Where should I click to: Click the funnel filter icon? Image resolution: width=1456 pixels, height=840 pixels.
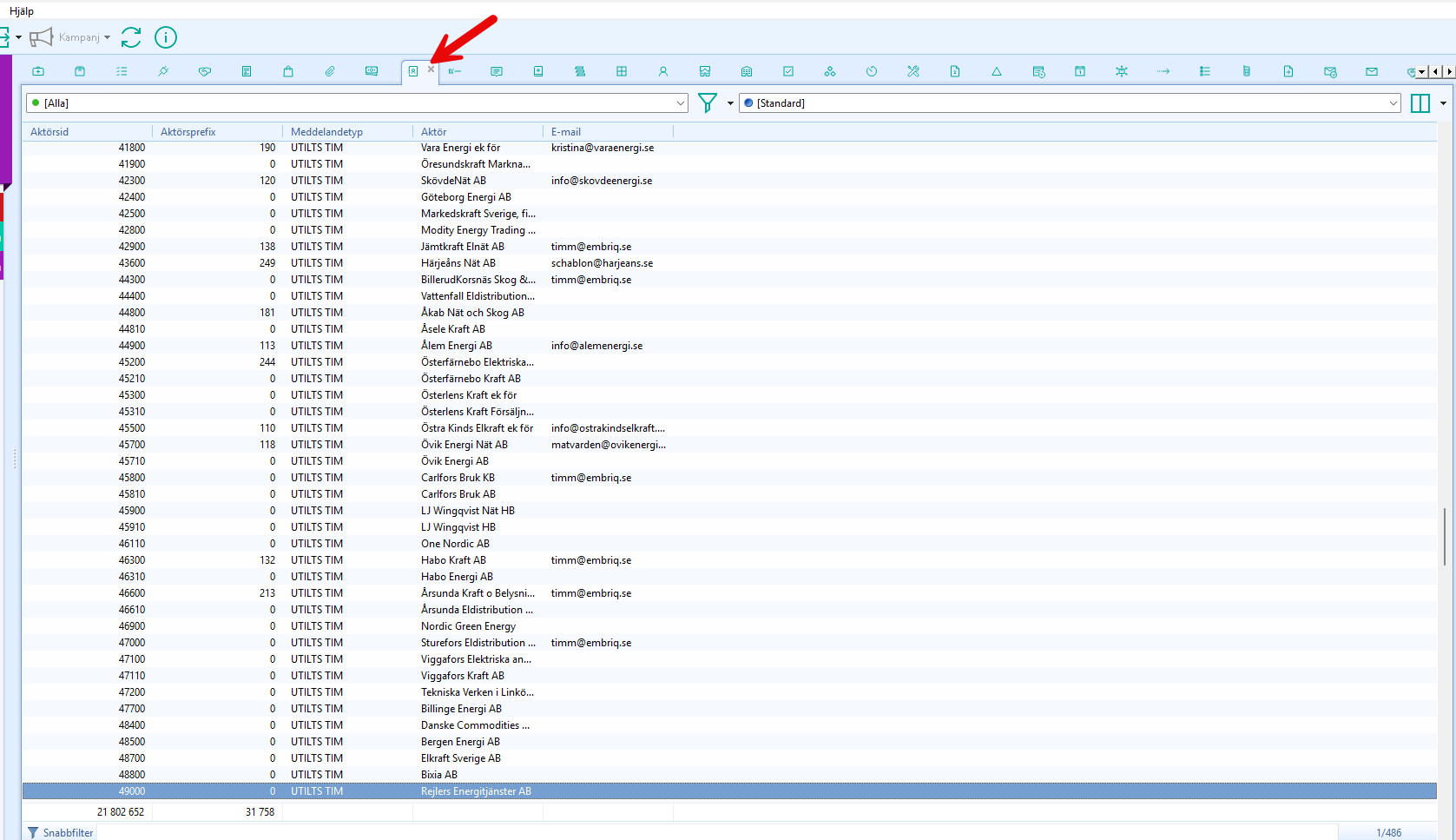pyautogui.click(x=708, y=103)
